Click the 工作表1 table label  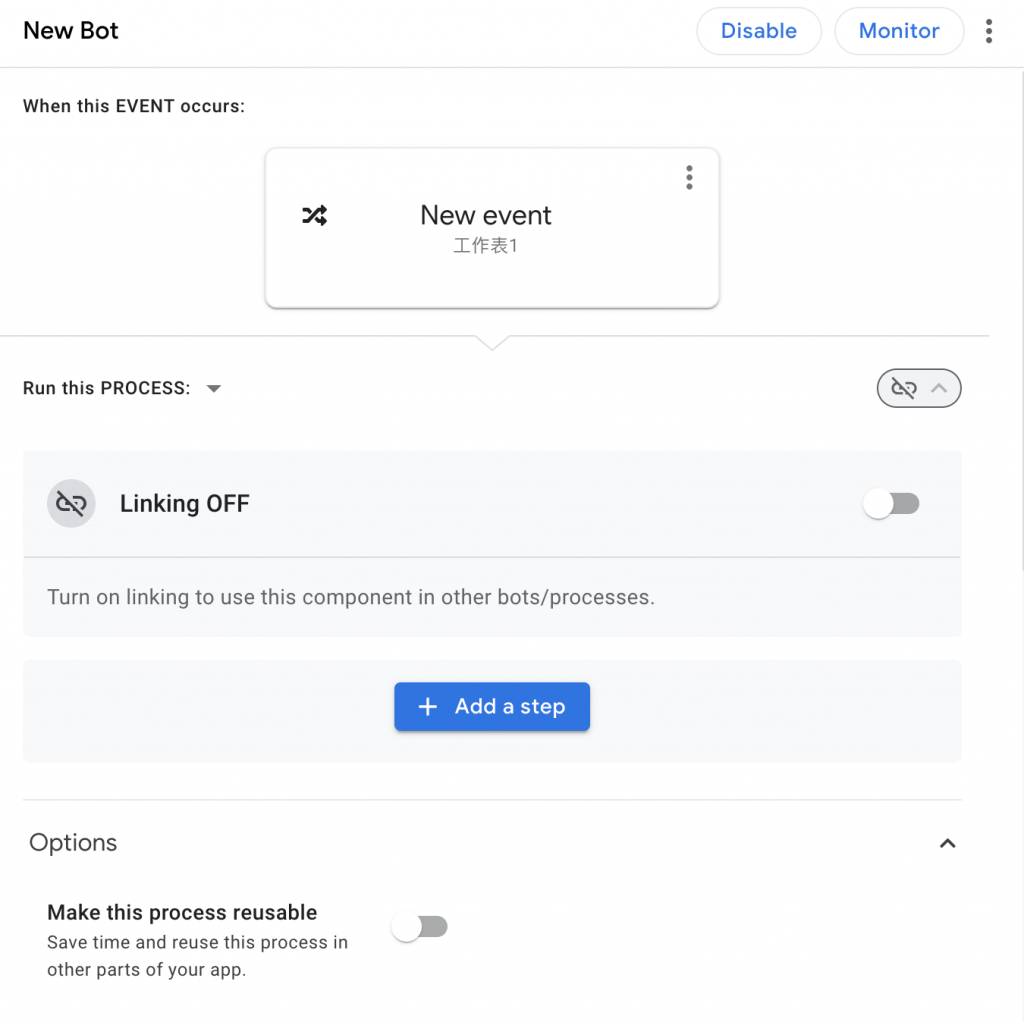pyautogui.click(x=486, y=246)
